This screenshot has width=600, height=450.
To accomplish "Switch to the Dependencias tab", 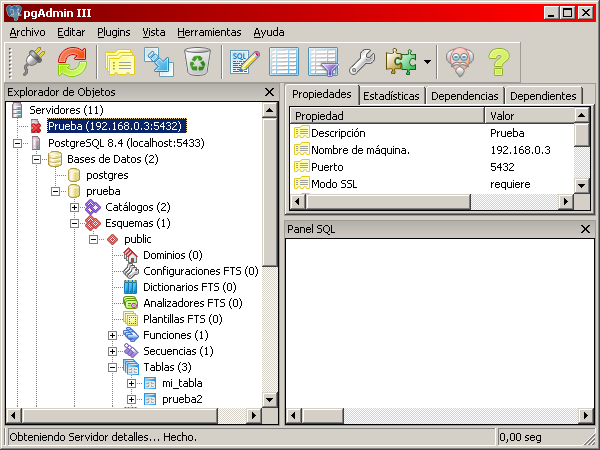I will (465, 96).
